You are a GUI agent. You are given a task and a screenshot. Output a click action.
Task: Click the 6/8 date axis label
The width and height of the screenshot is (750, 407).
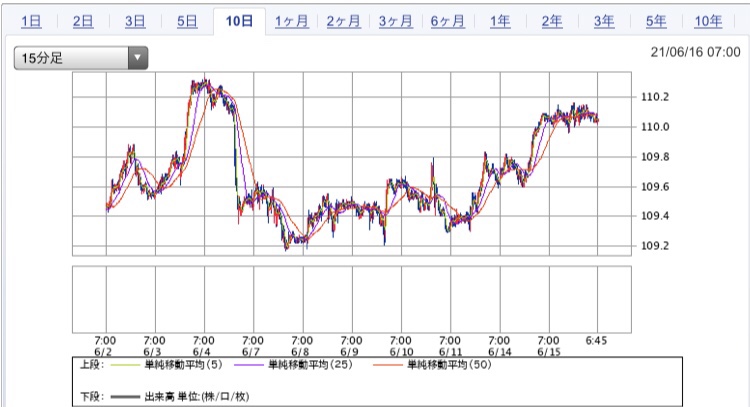point(300,352)
